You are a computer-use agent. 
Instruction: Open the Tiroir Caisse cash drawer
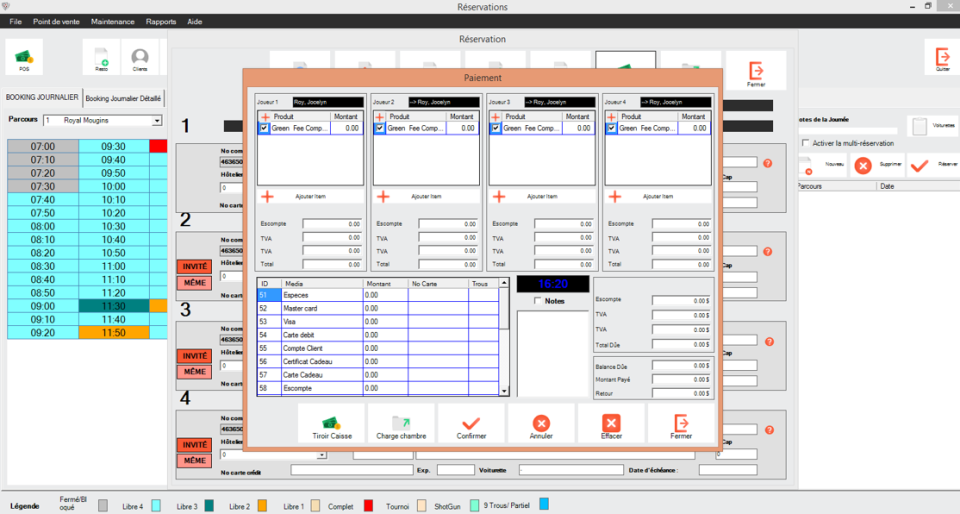[332, 425]
